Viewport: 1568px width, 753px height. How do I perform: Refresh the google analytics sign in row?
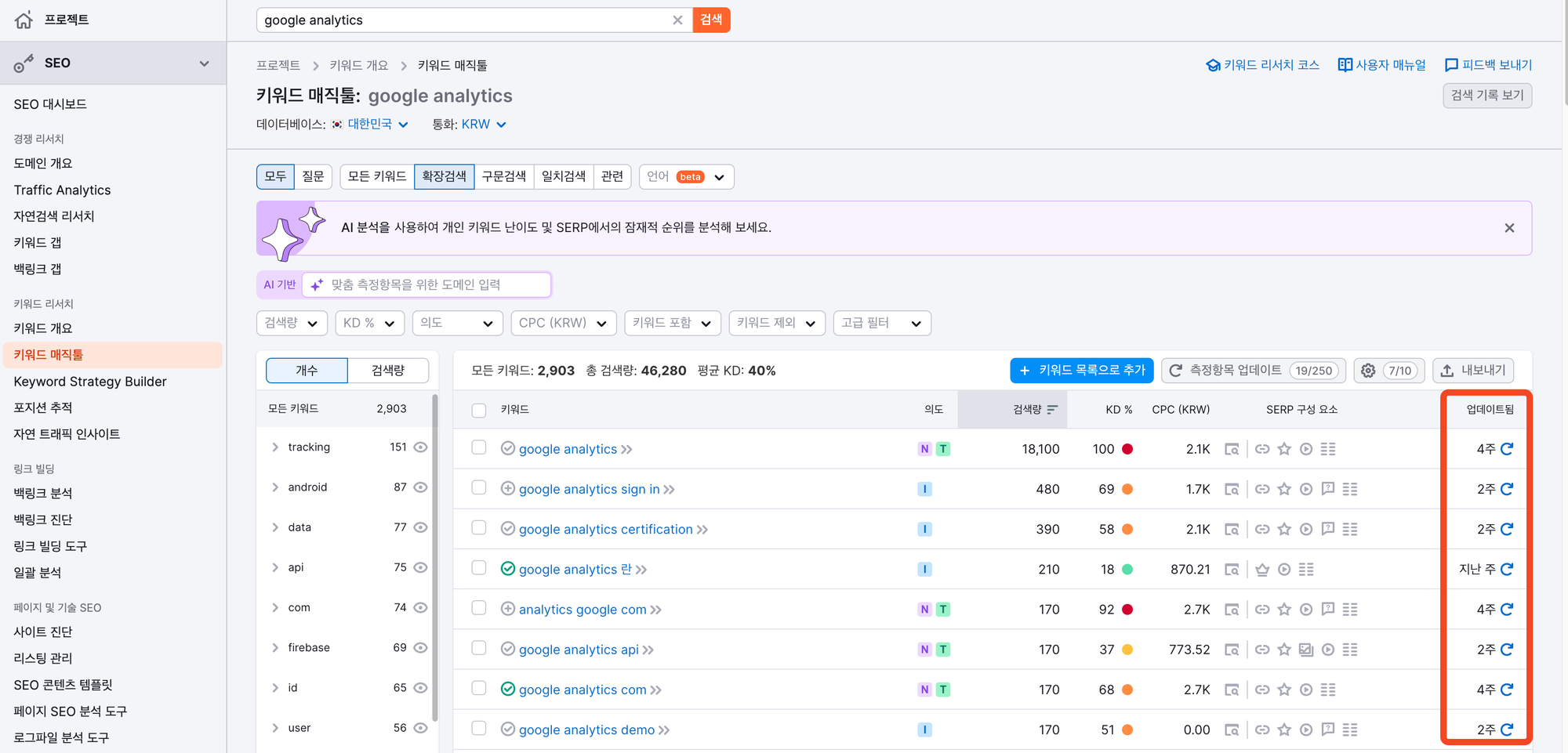[x=1507, y=489]
